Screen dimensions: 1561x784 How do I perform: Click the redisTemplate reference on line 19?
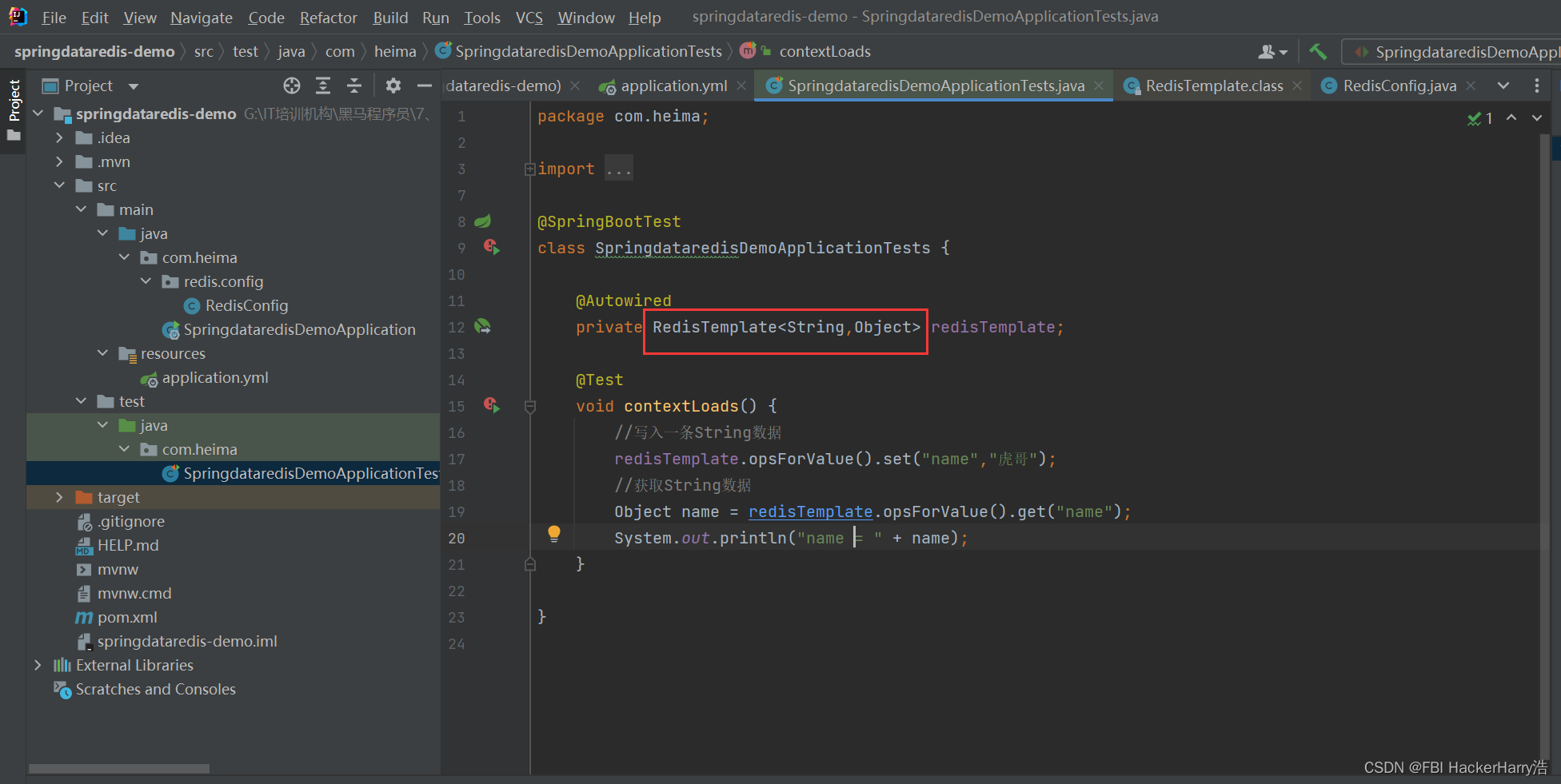coord(810,511)
